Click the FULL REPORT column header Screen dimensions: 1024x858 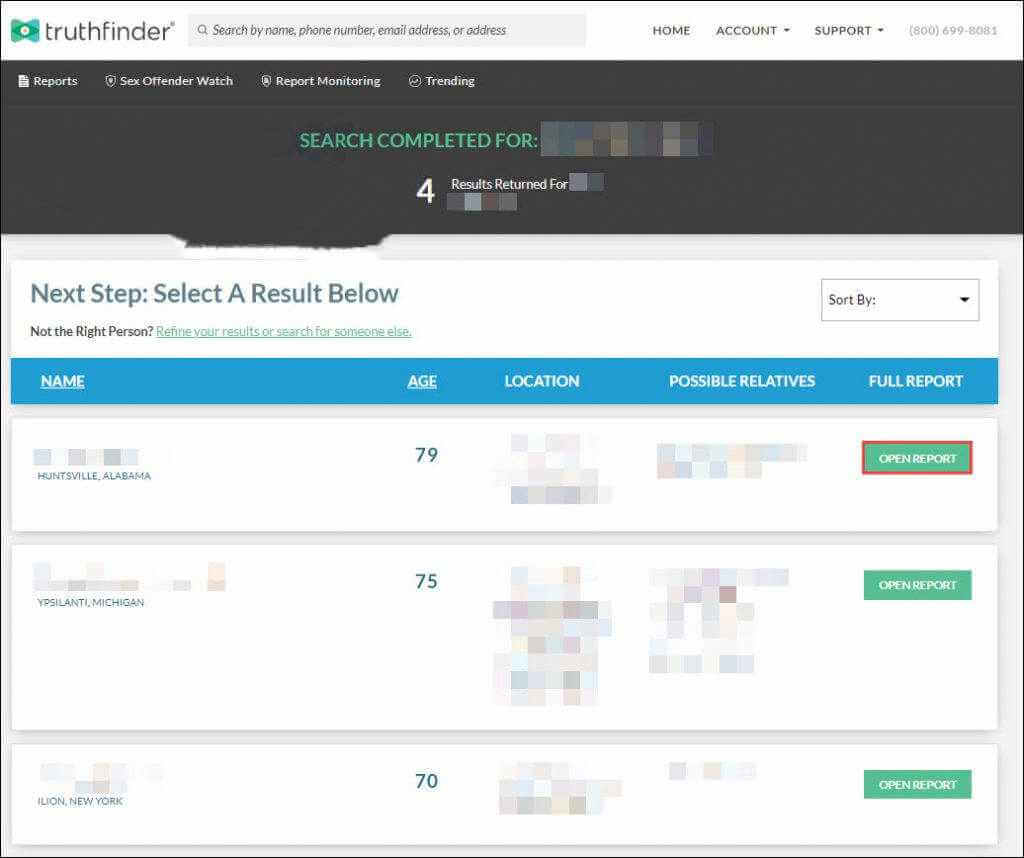pos(916,381)
